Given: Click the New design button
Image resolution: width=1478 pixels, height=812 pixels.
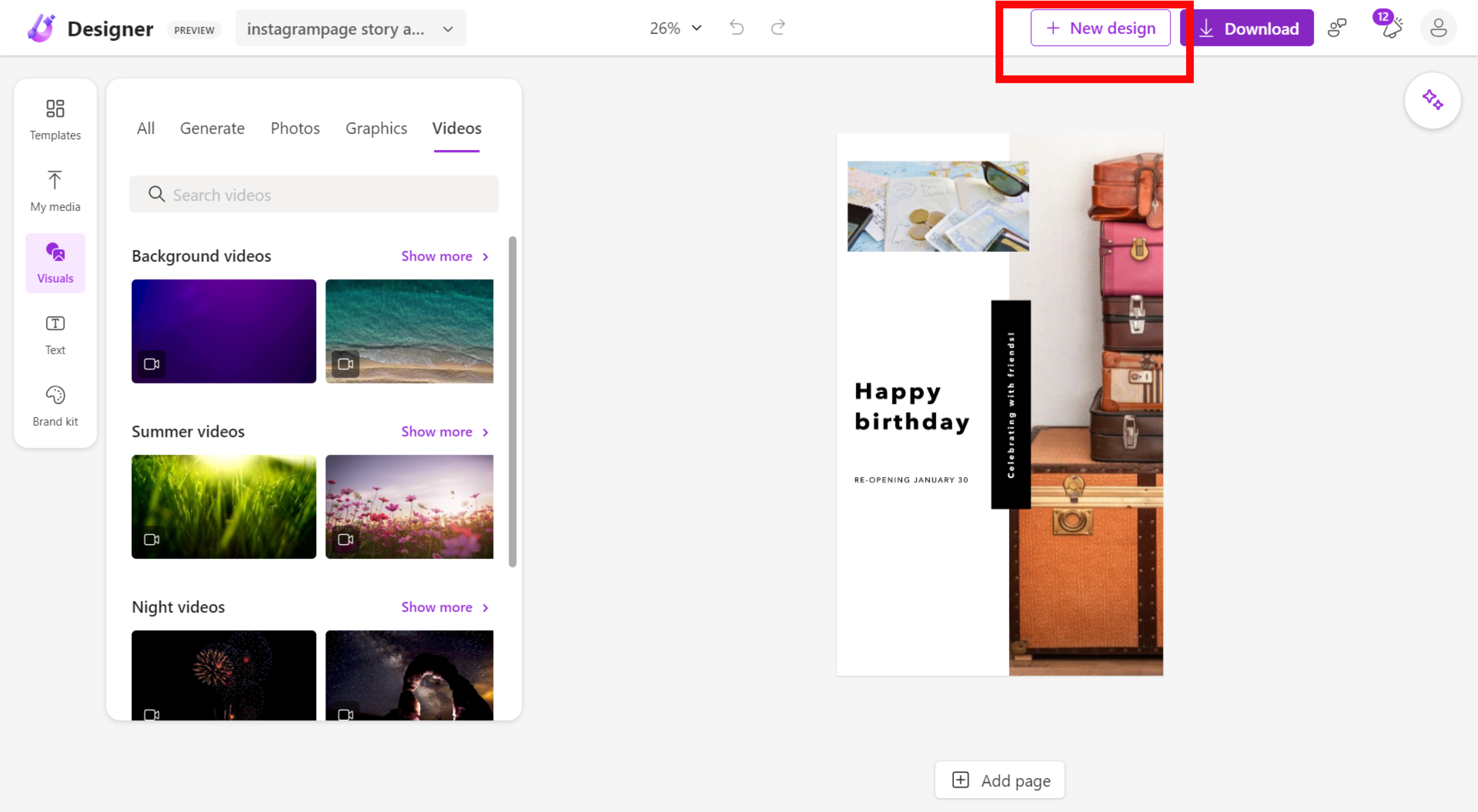Looking at the screenshot, I should [1100, 28].
